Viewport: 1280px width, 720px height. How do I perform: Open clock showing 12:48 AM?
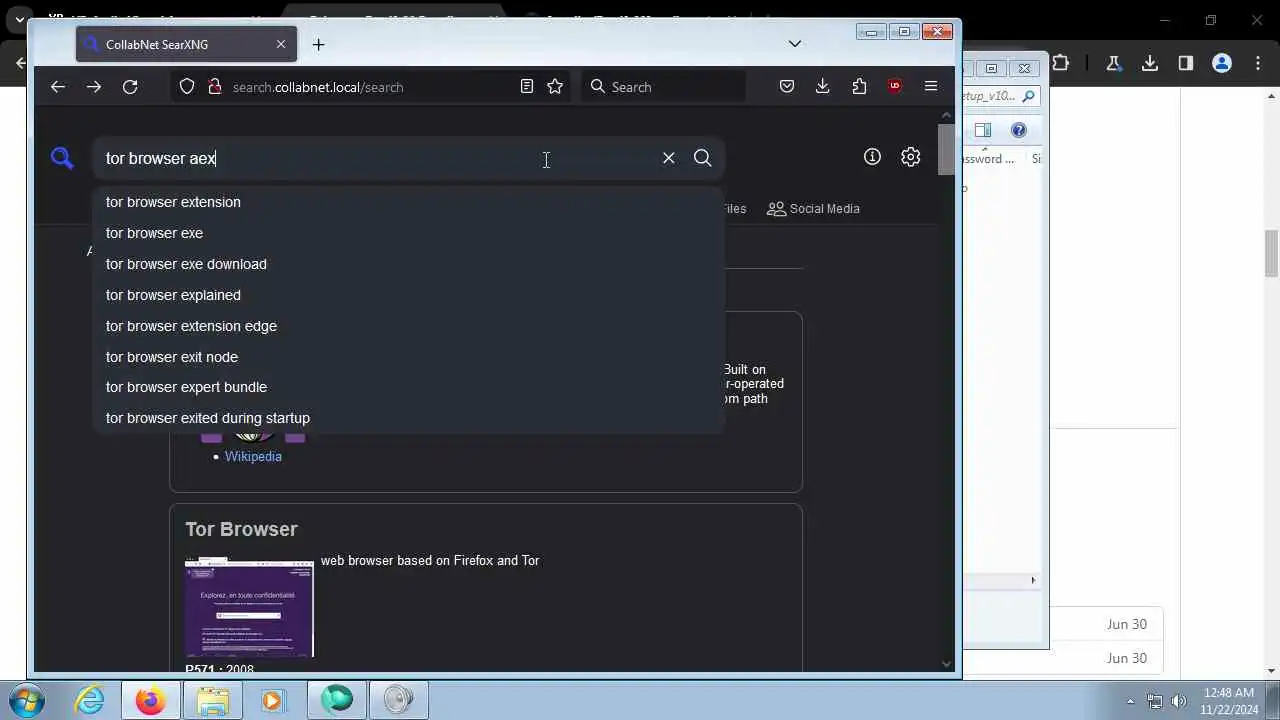(x=1230, y=700)
